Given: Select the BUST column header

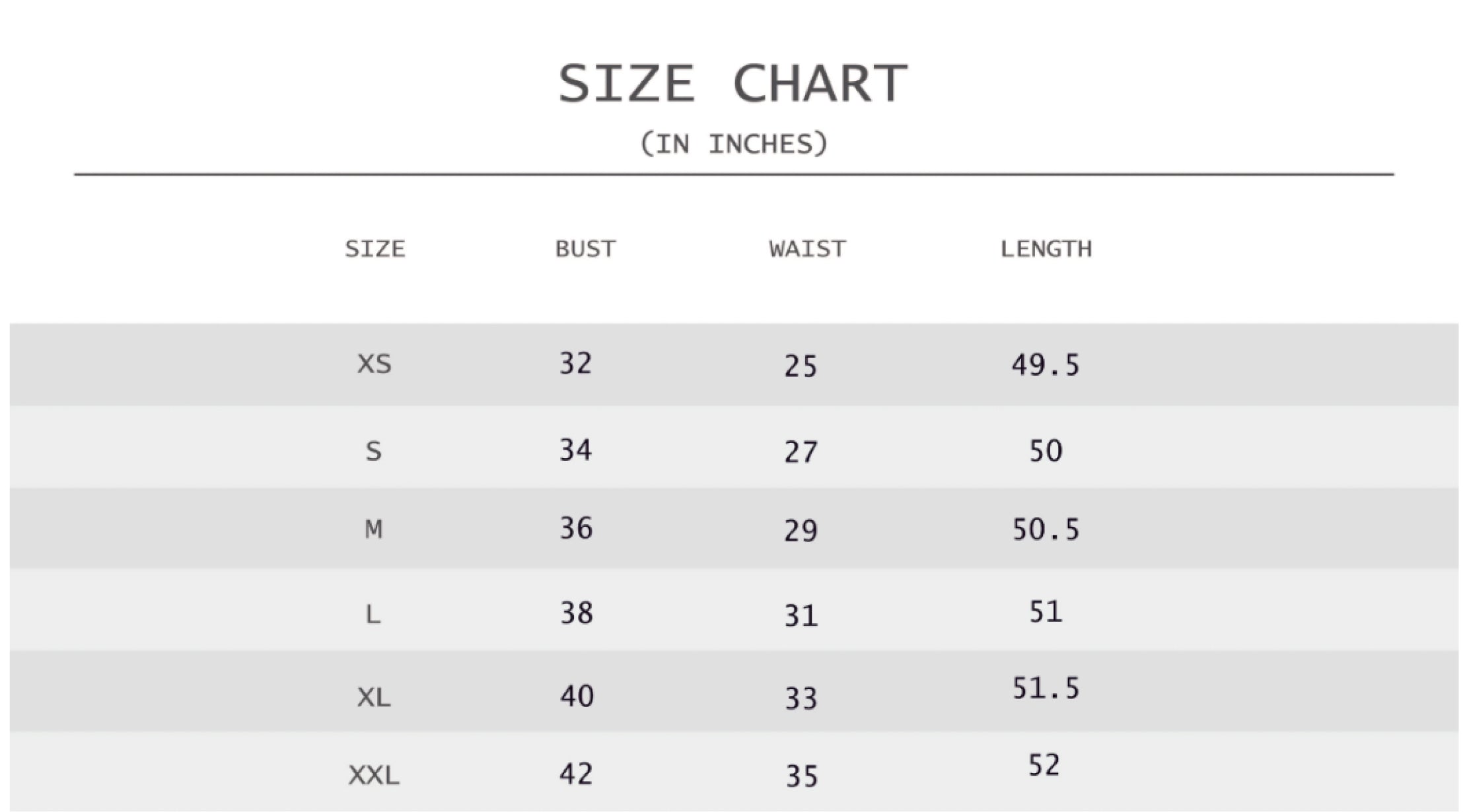Looking at the screenshot, I should [585, 249].
